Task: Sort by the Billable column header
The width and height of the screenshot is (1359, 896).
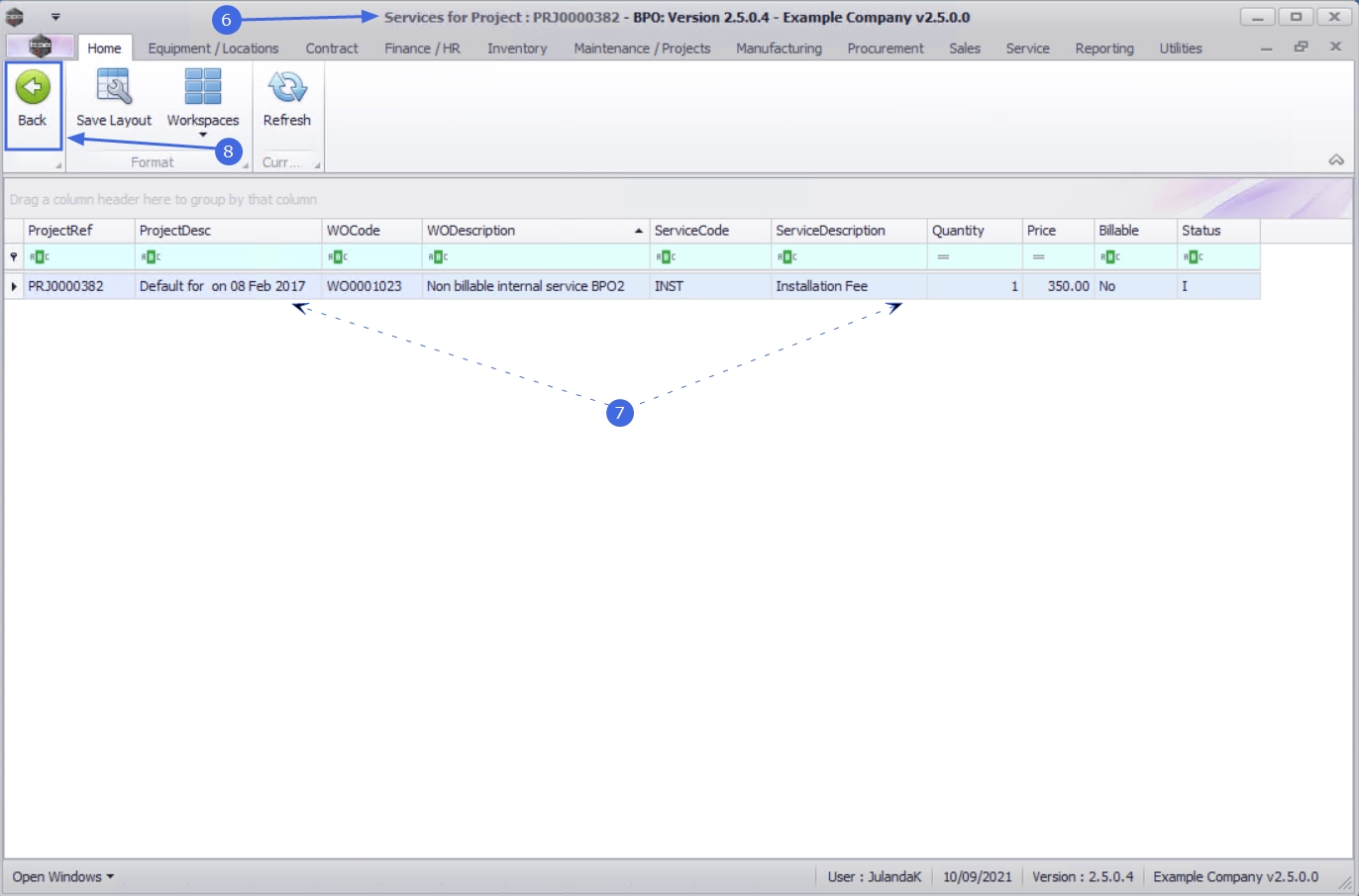Action: click(1135, 231)
